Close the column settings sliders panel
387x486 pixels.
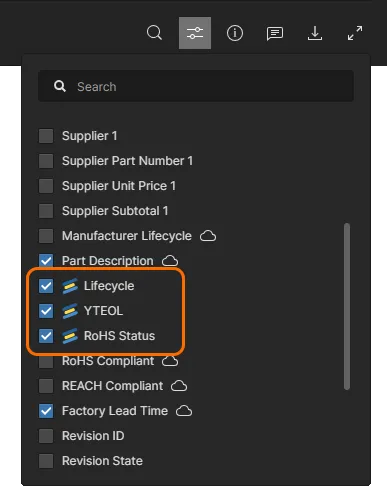(x=195, y=33)
